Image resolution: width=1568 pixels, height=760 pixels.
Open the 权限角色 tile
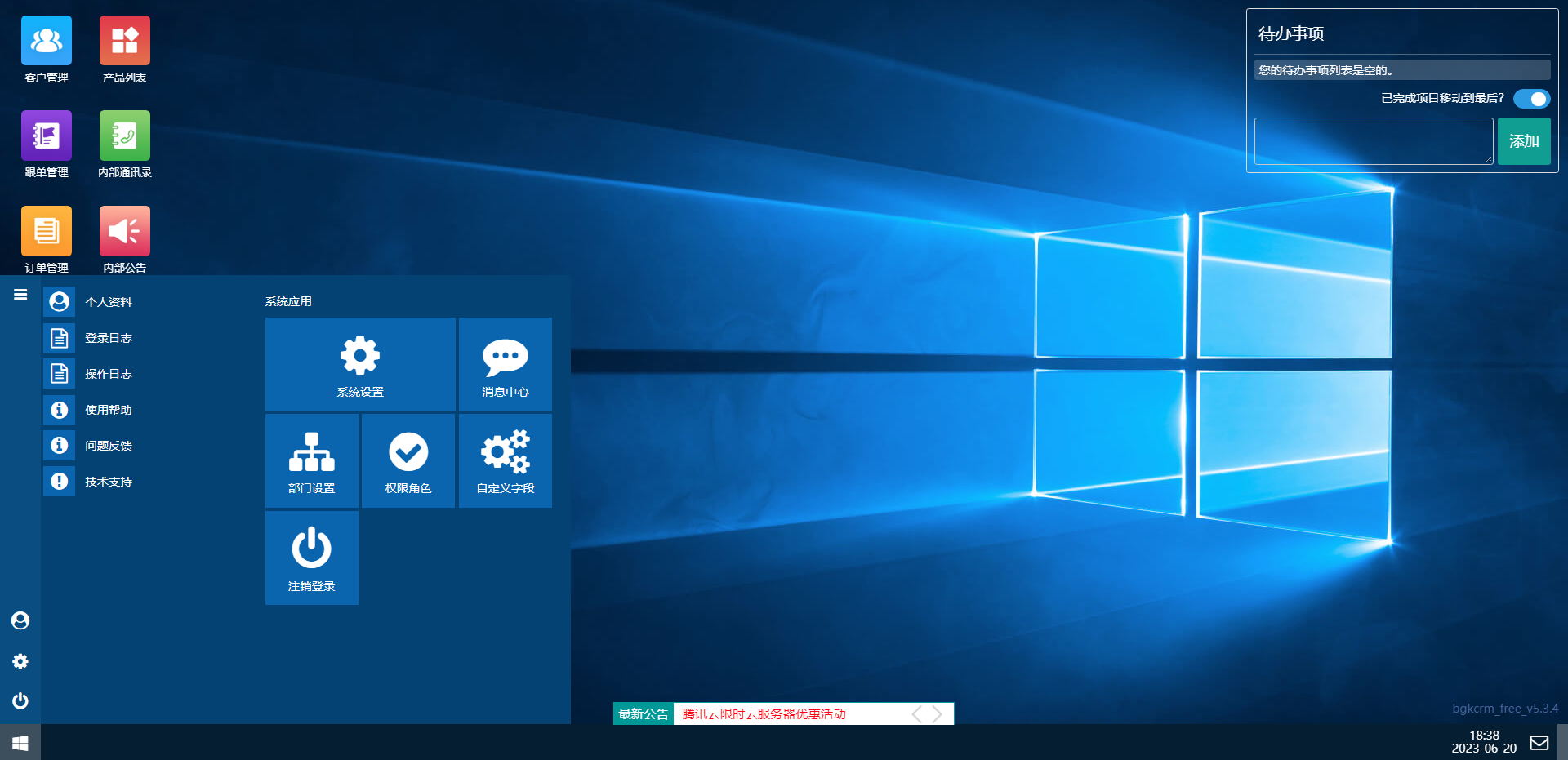click(x=408, y=460)
